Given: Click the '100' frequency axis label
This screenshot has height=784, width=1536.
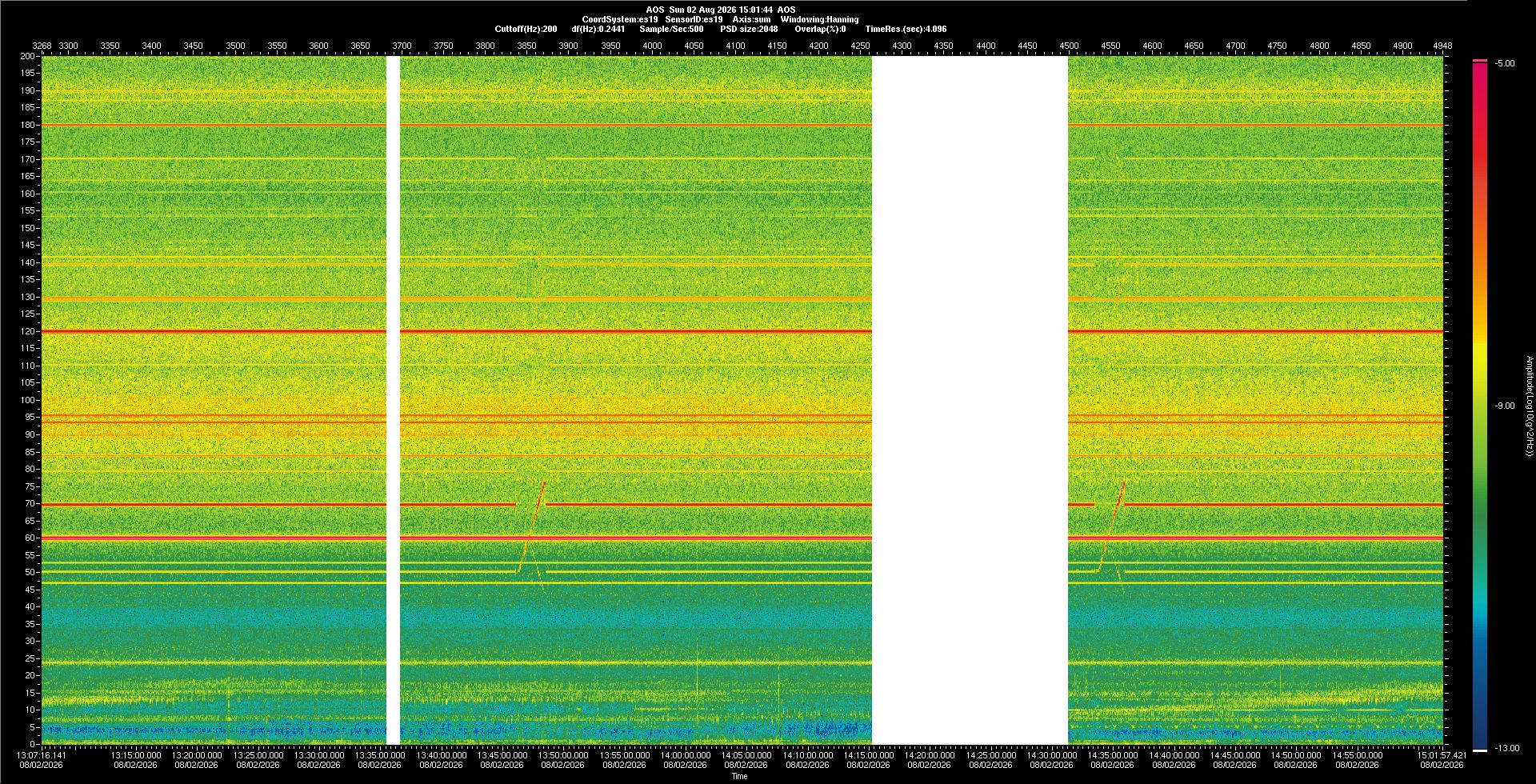Looking at the screenshot, I should (x=28, y=400).
